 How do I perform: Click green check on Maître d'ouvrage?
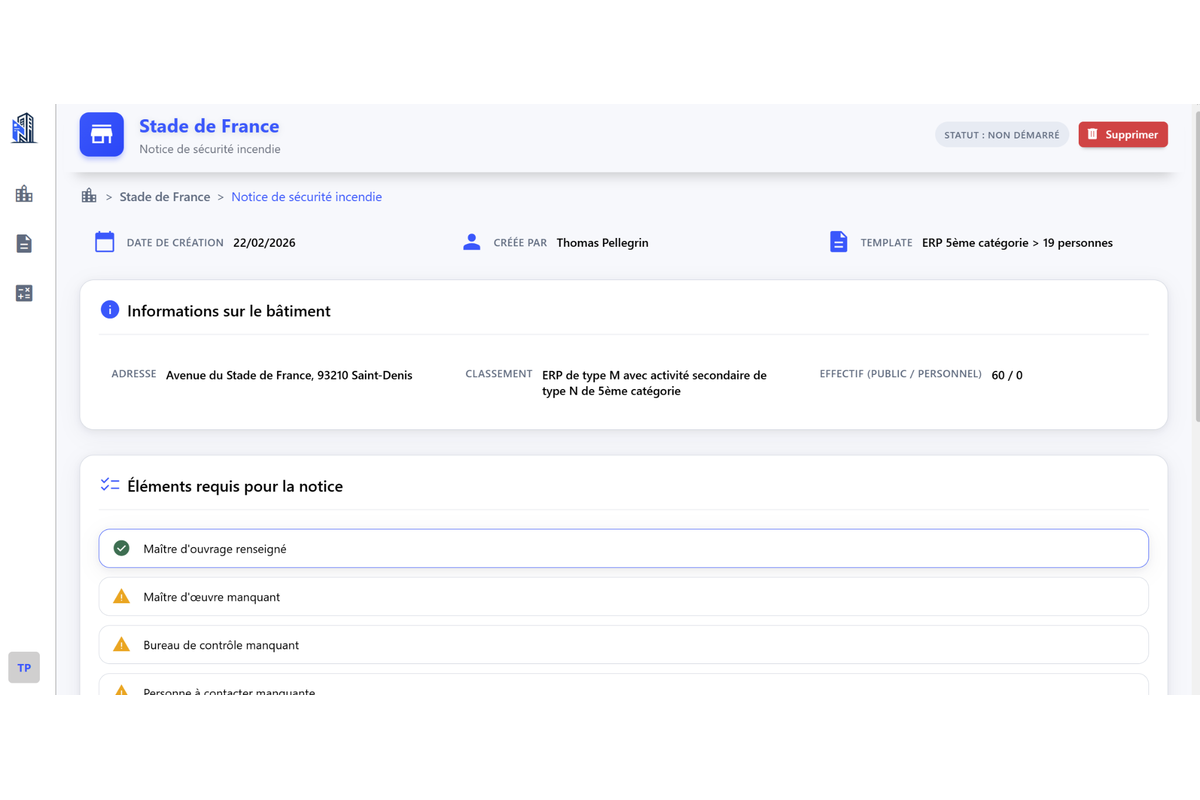pyautogui.click(x=122, y=549)
